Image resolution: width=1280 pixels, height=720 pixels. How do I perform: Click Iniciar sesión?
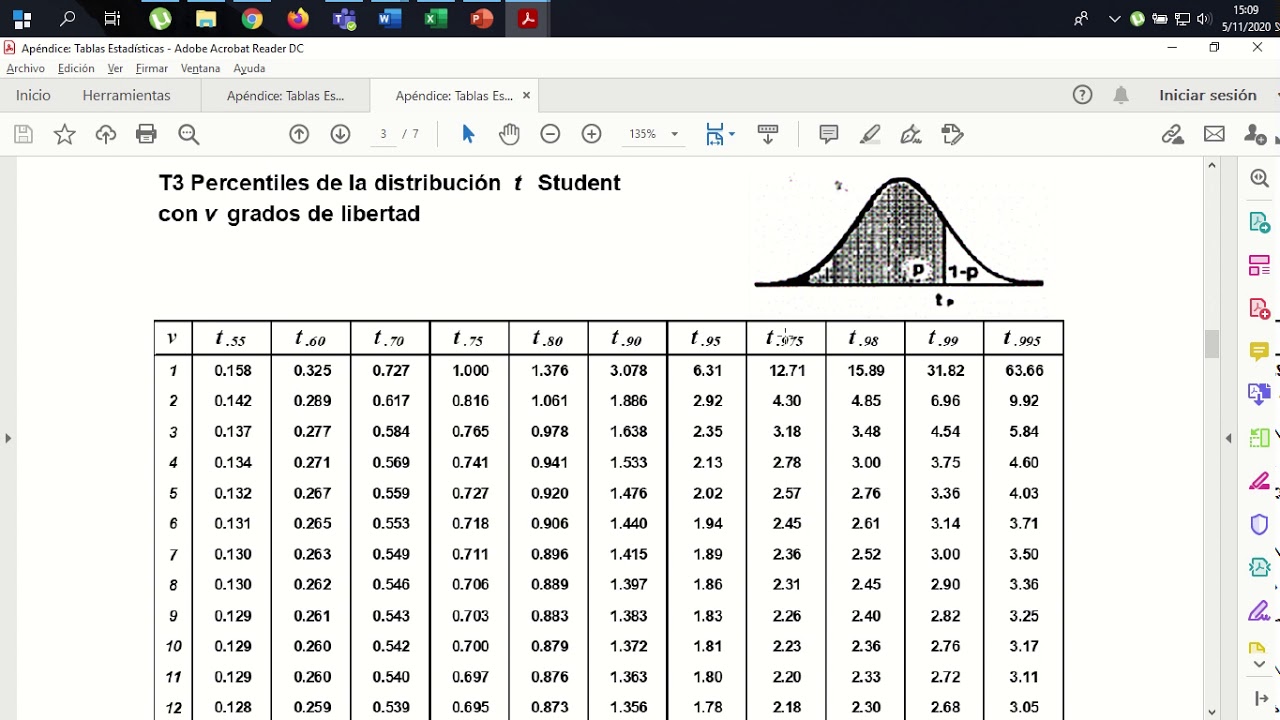tap(1208, 95)
